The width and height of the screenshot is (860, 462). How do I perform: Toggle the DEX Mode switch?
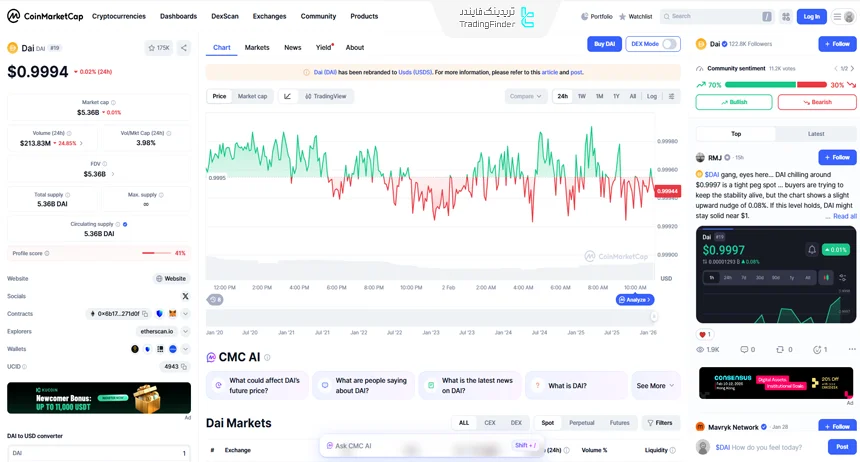click(x=668, y=44)
